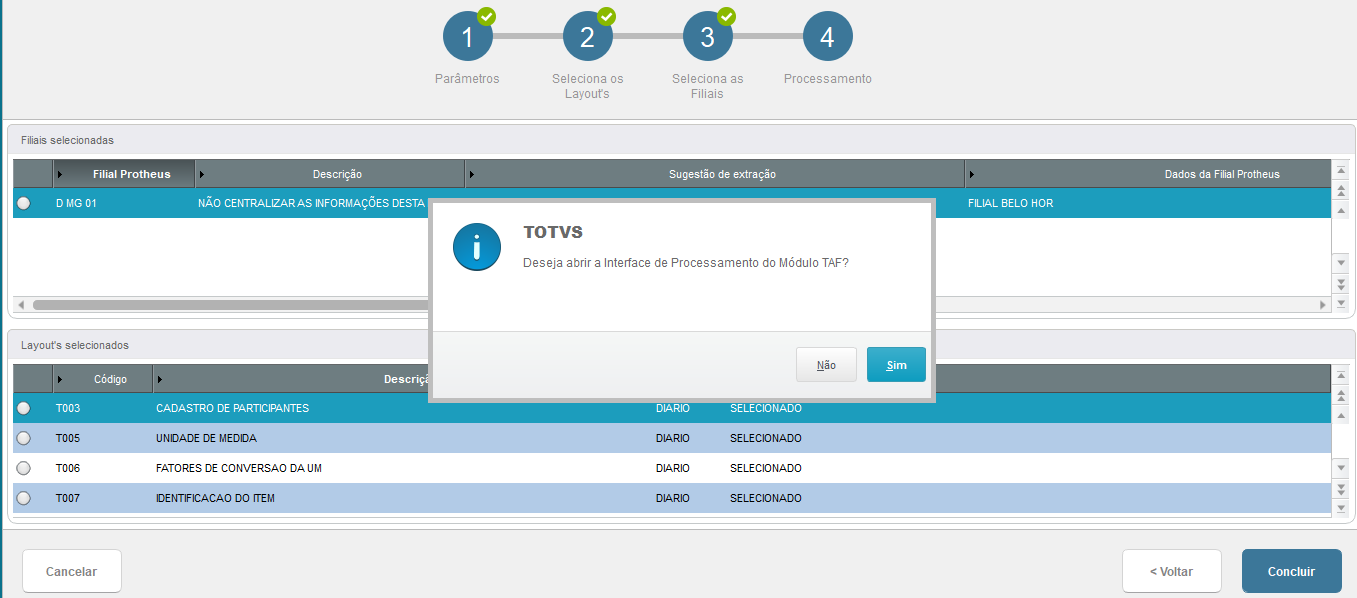Open arrow on Sugestão de extração column header
This screenshot has width=1357, height=598.
pyautogui.click(x=472, y=174)
